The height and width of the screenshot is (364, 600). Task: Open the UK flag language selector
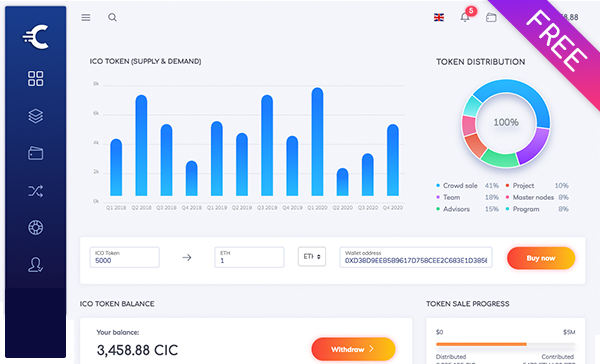(x=439, y=17)
